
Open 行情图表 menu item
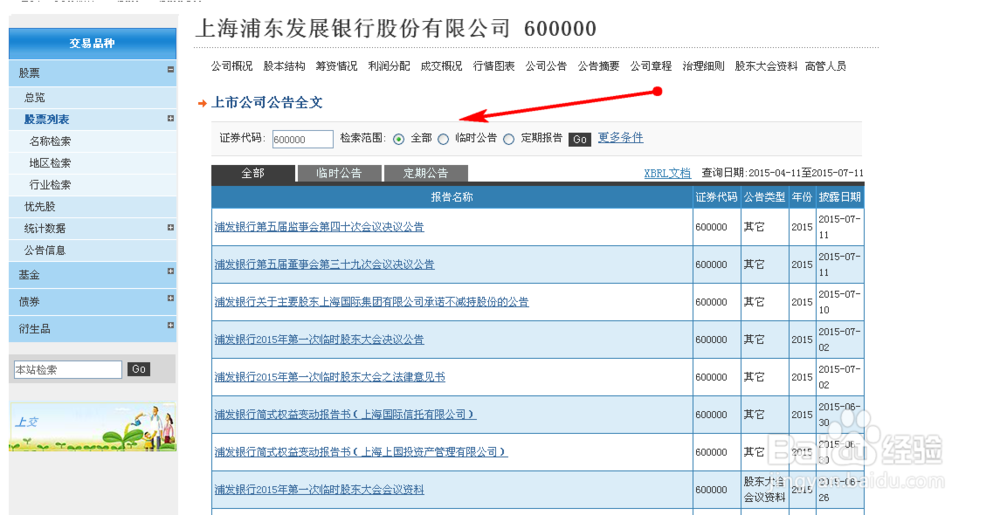(x=494, y=66)
